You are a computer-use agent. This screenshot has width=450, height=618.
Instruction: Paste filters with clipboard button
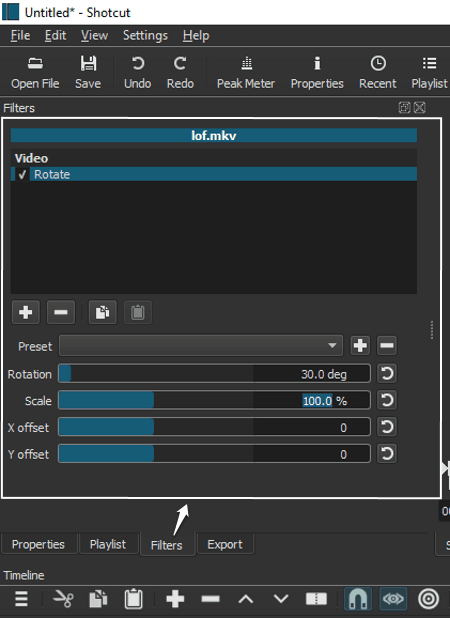(x=138, y=313)
